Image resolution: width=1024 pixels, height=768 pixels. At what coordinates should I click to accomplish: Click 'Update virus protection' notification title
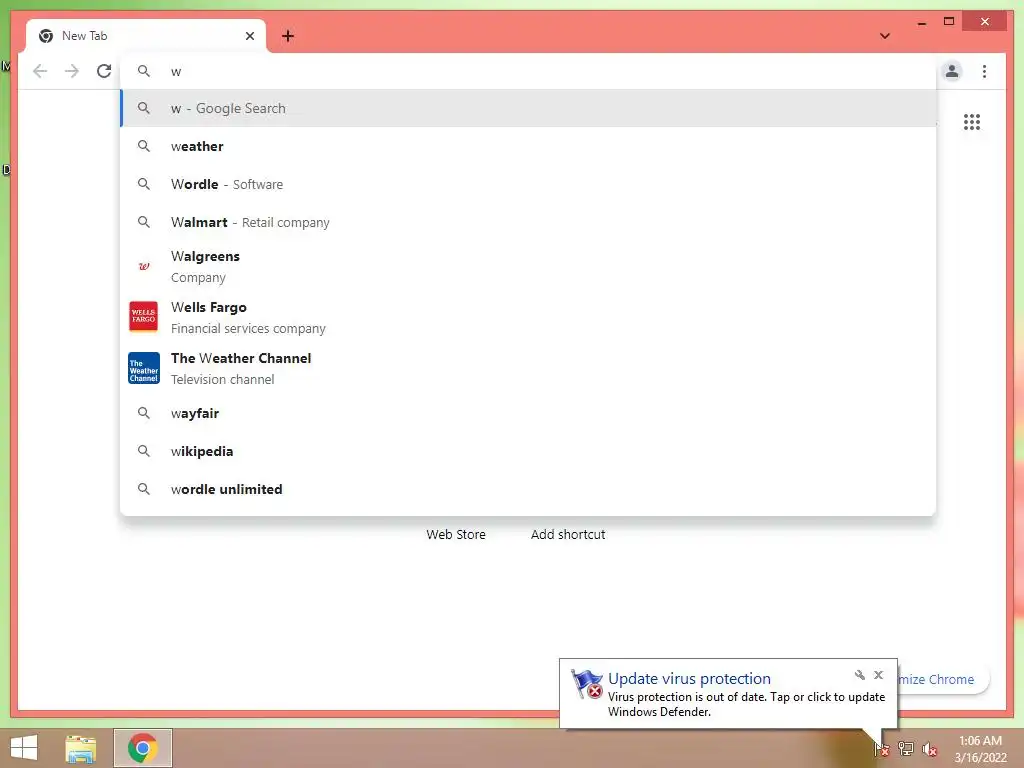pos(689,679)
